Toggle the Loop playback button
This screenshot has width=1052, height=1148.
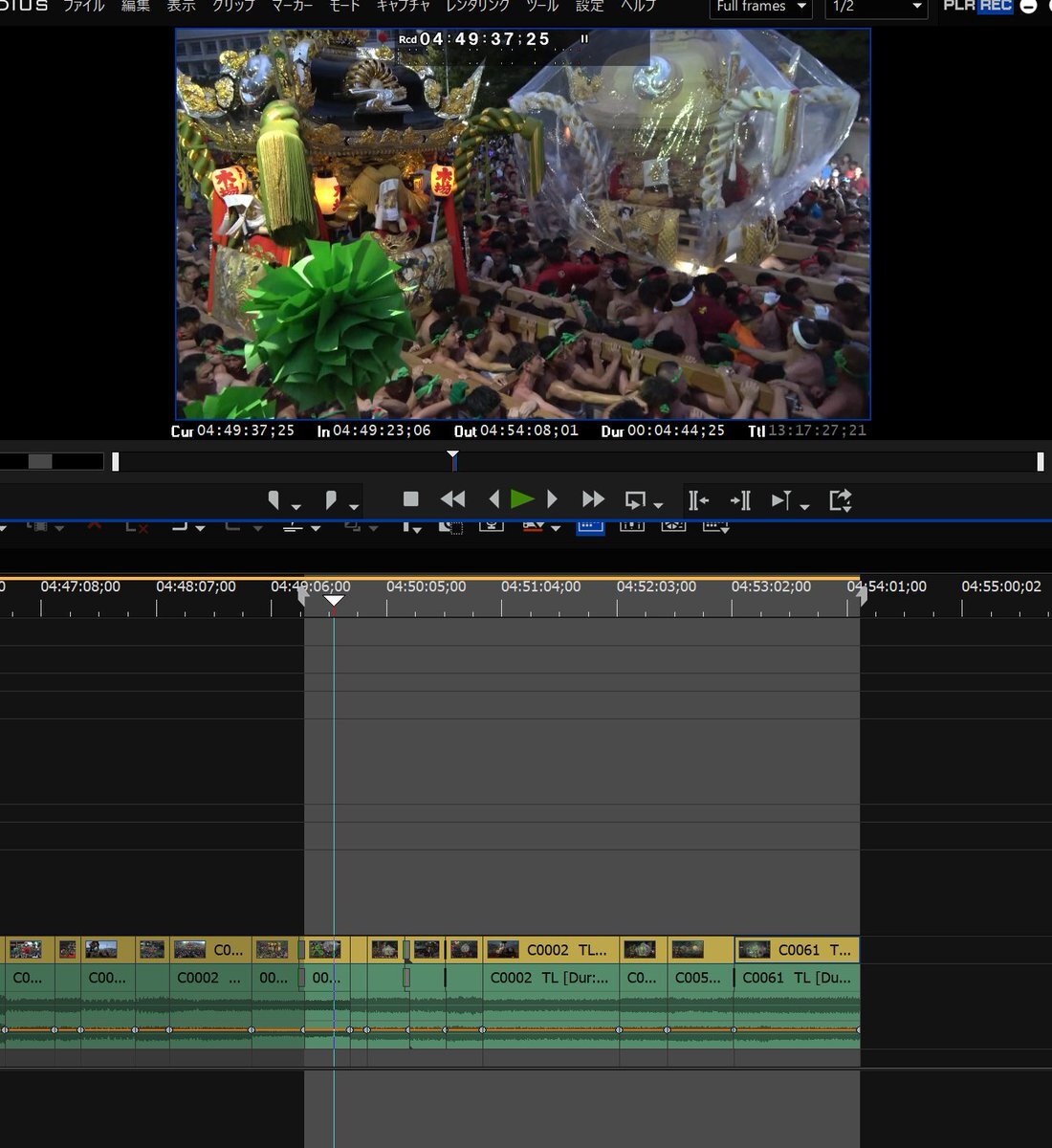click(634, 499)
